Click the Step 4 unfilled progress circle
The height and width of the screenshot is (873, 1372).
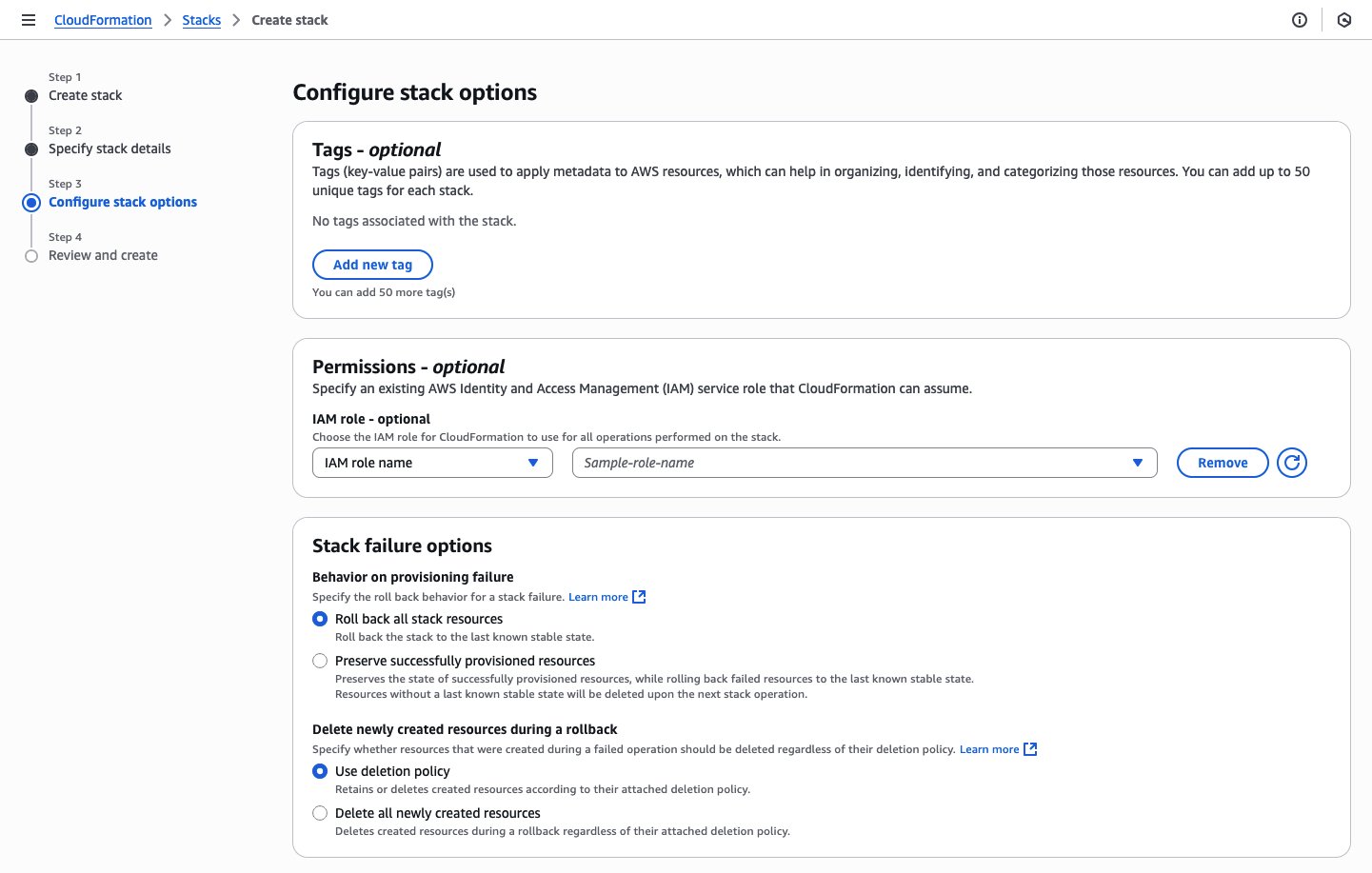(x=31, y=255)
